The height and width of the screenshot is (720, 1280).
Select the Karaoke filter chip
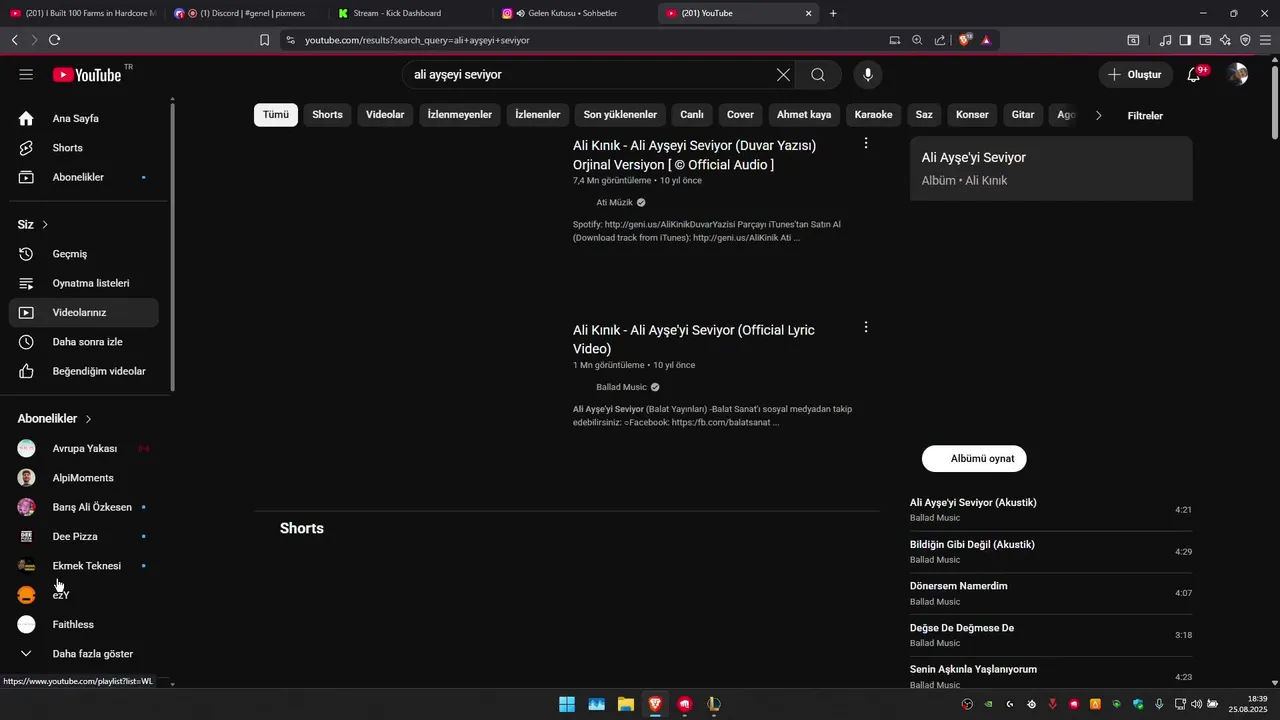coord(873,115)
